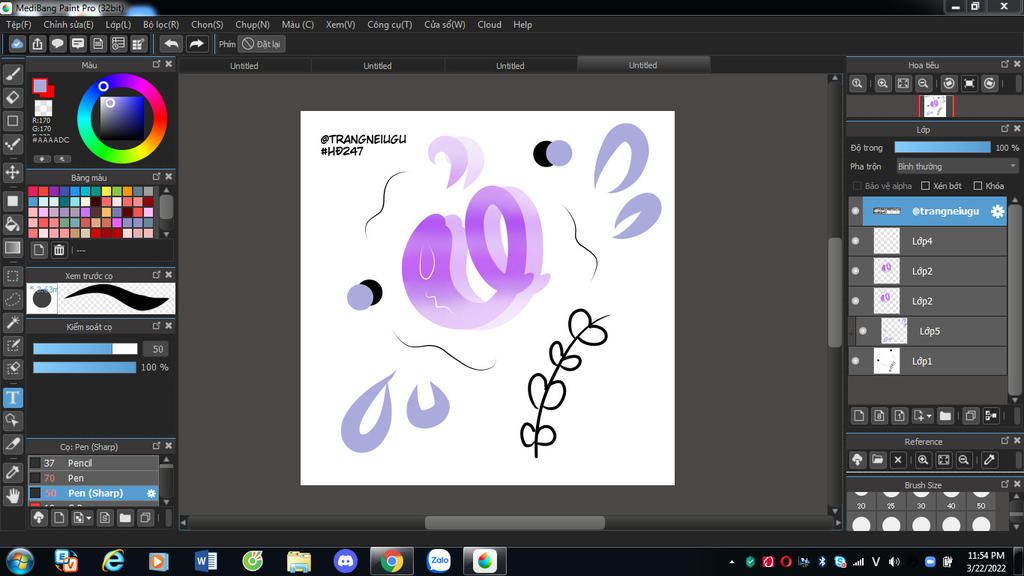Image resolution: width=1024 pixels, height=576 pixels.
Task: Open the Chỉnh sửa(E) menu
Action: click(69, 24)
